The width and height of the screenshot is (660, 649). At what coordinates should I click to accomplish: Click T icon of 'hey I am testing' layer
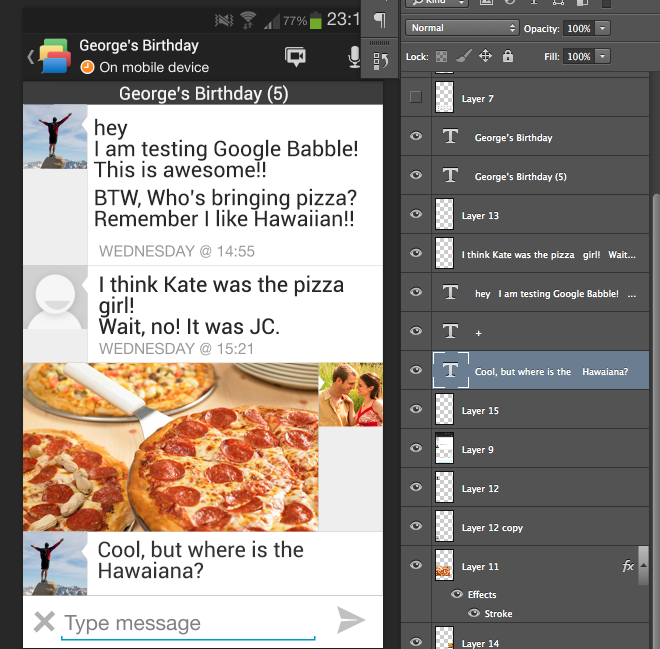450,292
